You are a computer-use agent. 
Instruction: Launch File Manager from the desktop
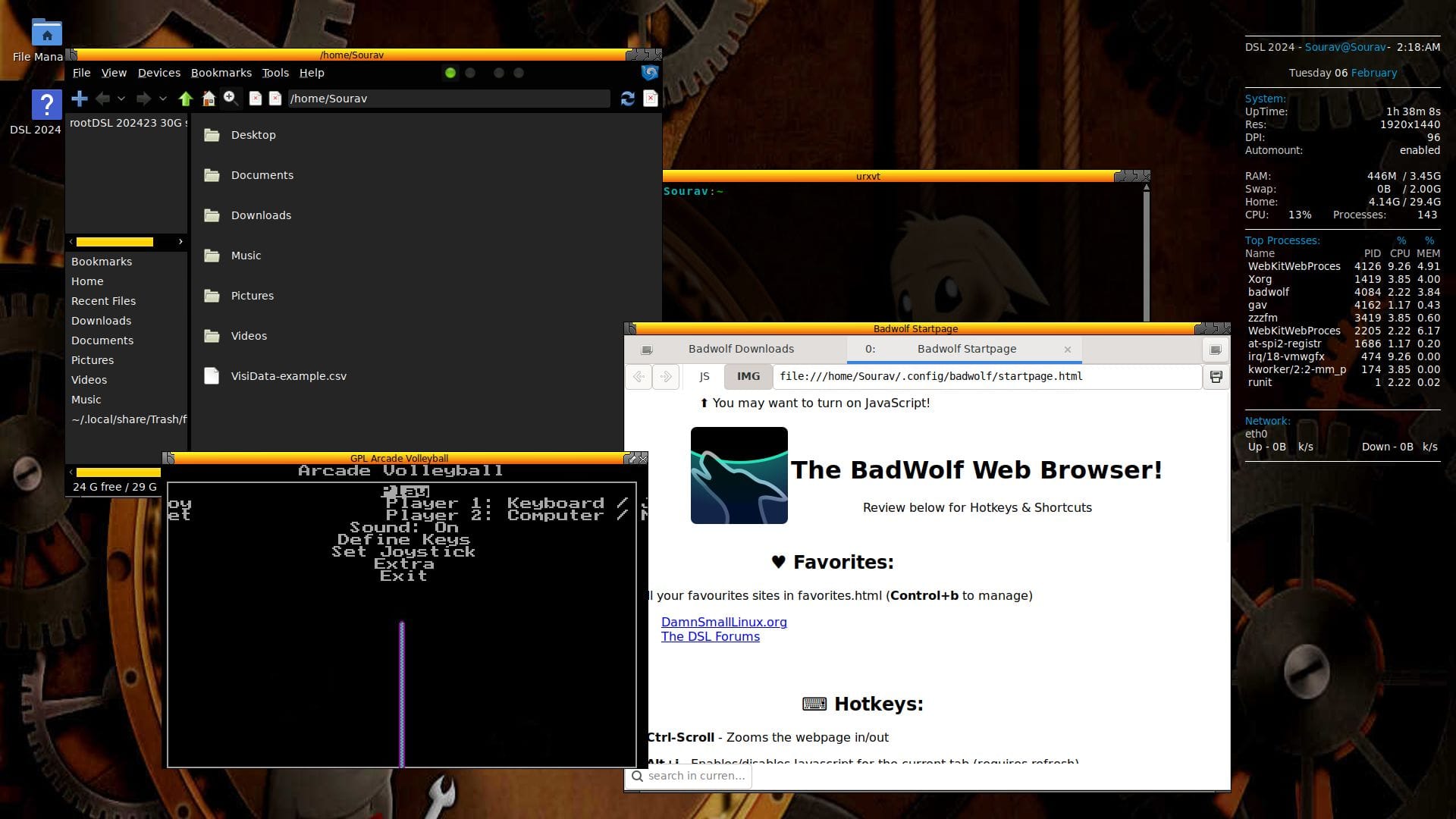coord(46,33)
